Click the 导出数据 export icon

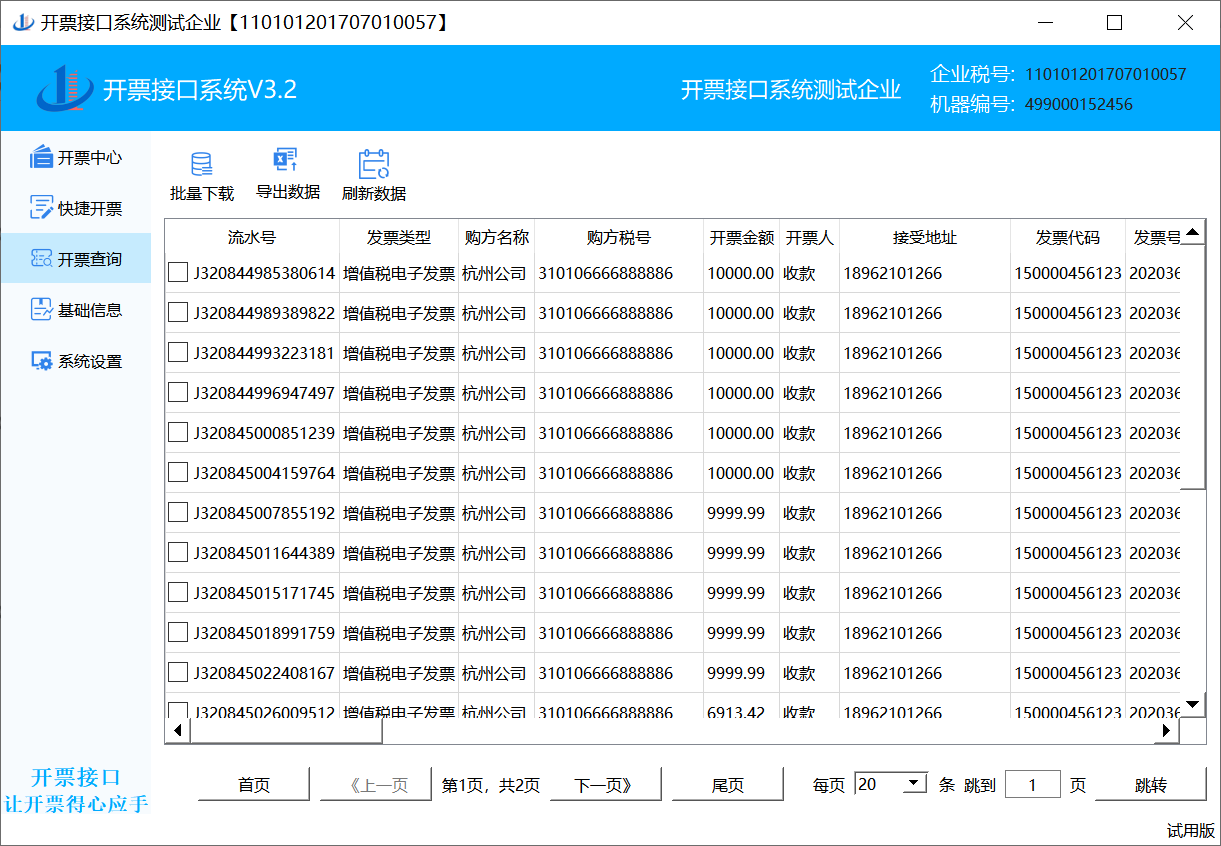coord(287,161)
